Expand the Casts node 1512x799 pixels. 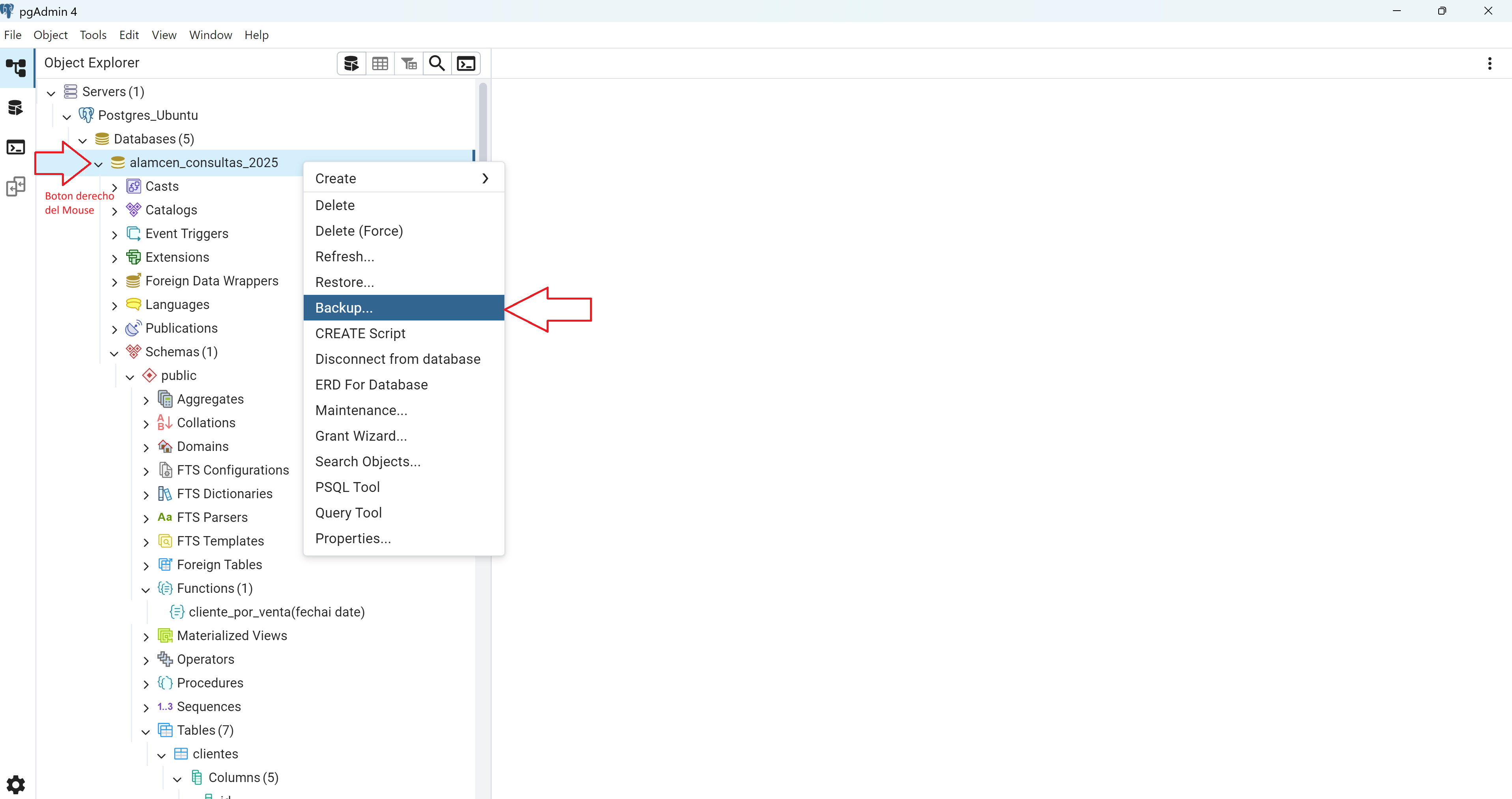coord(114,187)
